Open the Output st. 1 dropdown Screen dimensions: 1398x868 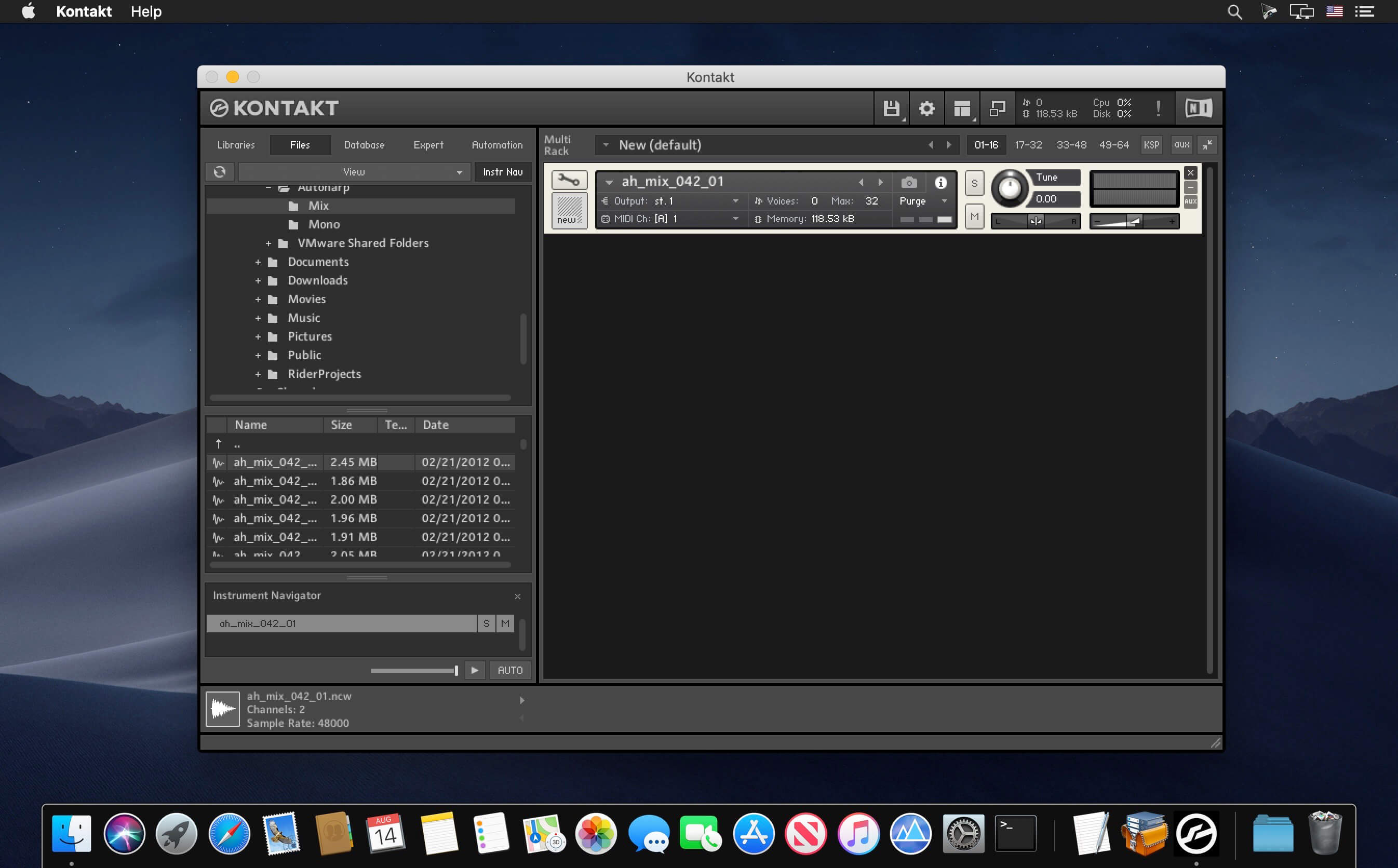point(670,201)
